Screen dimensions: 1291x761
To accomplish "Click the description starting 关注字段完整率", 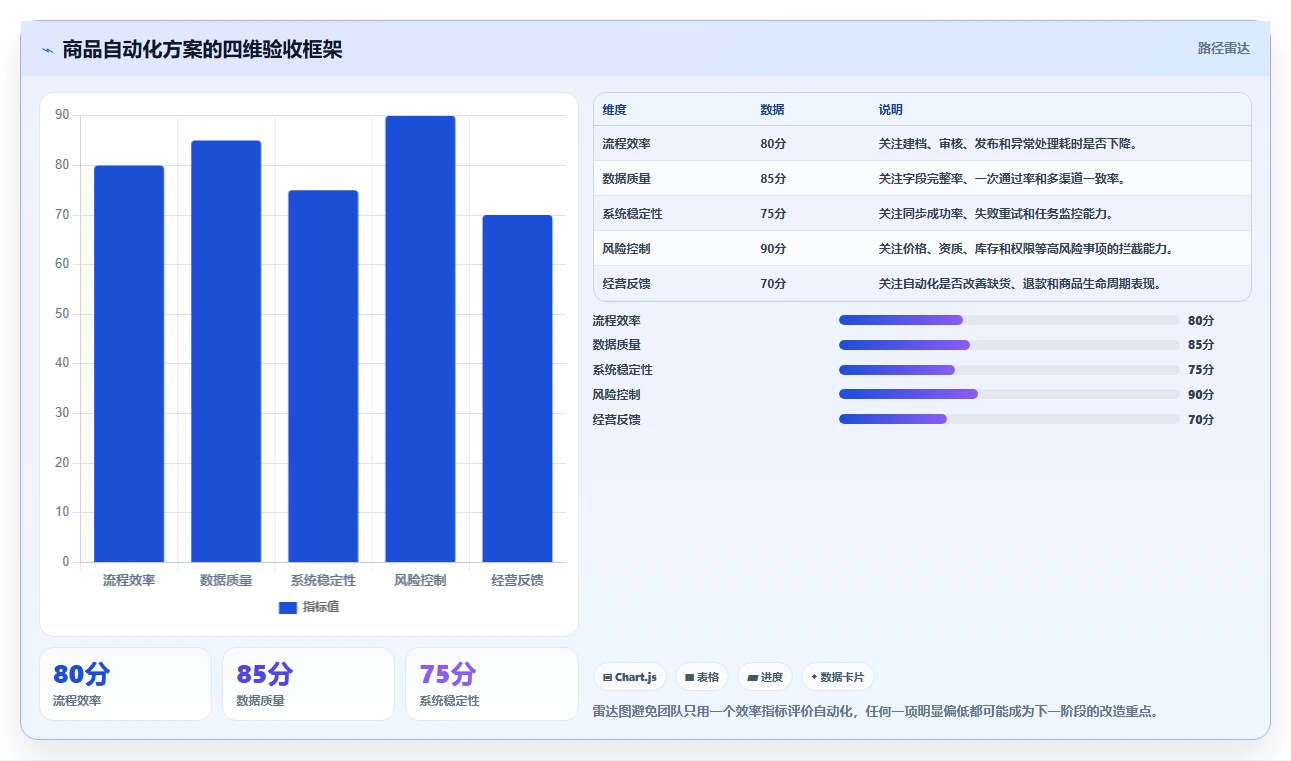I will [x=1002, y=179].
